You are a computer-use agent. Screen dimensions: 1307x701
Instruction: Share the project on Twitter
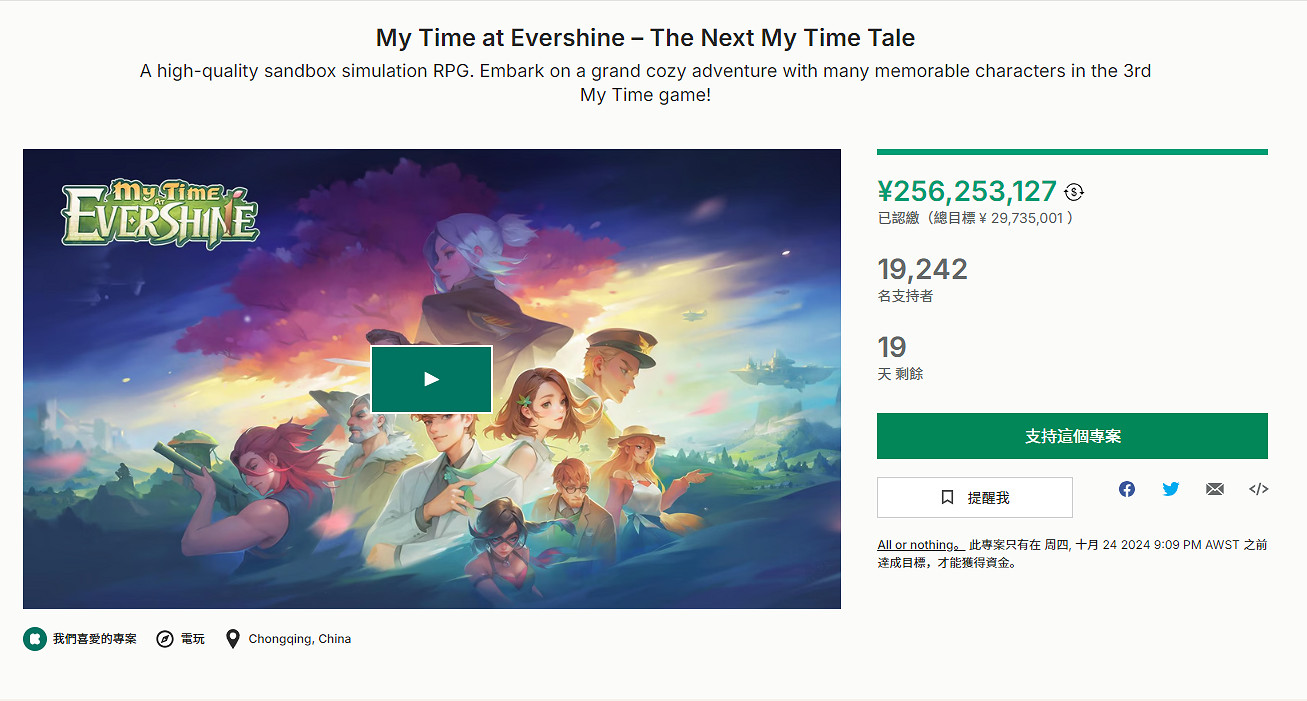click(1171, 489)
